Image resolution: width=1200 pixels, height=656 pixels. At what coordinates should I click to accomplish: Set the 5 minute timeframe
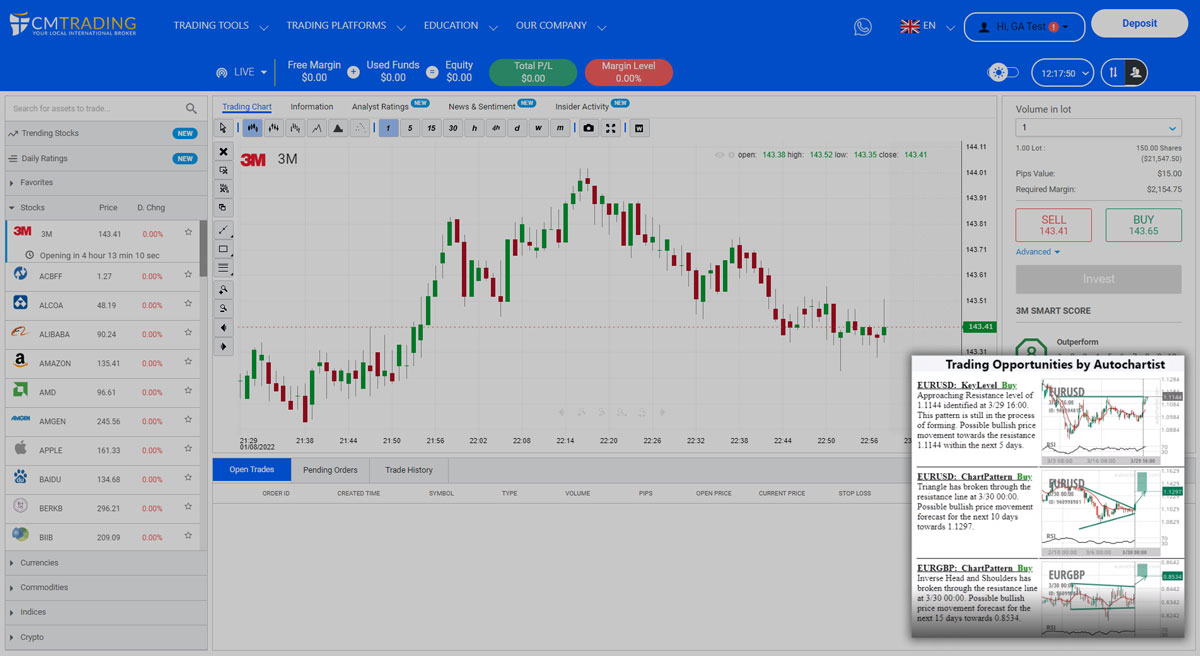point(410,128)
